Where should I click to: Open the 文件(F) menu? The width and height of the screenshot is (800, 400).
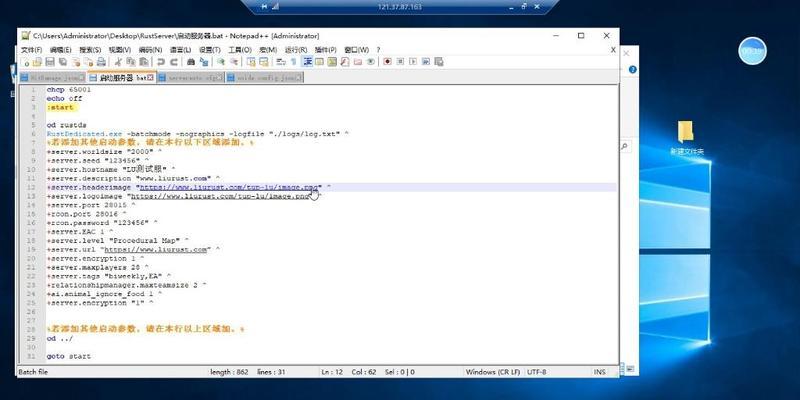pyautogui.click(x=31, y=49)
